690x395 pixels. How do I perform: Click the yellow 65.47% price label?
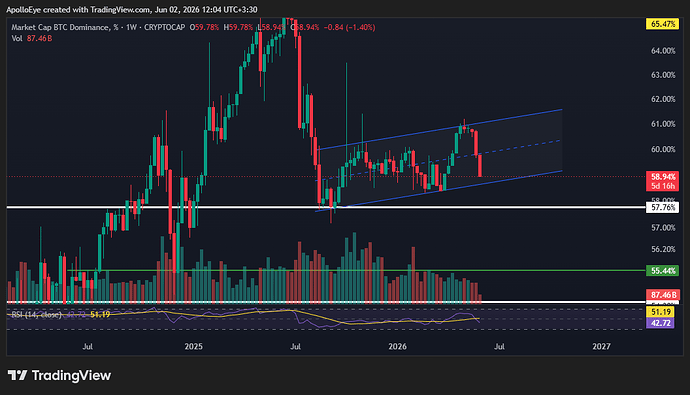pos(662,24)
